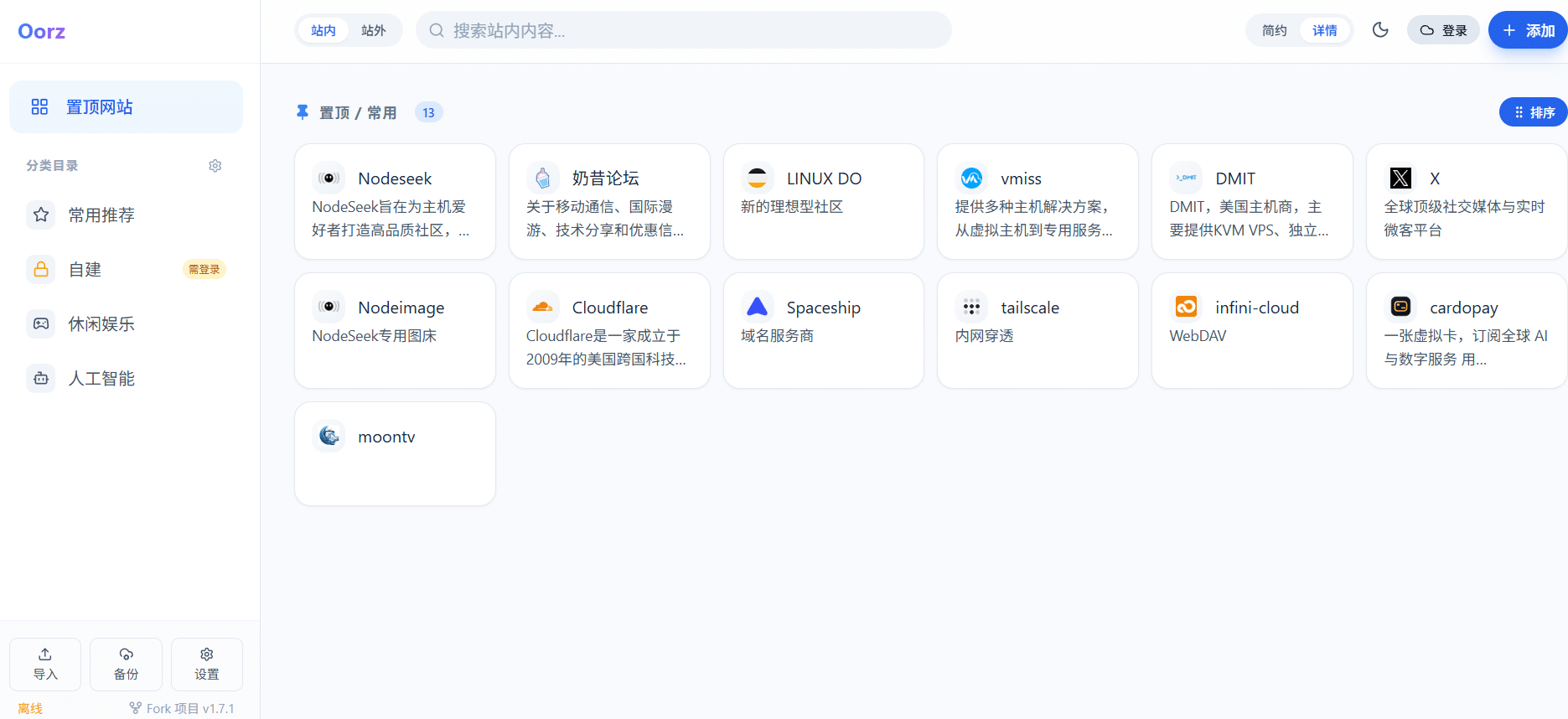Click the 人工智能 robot icon
The height and width of the screenshot is (719, 1568).
[41, 379]
